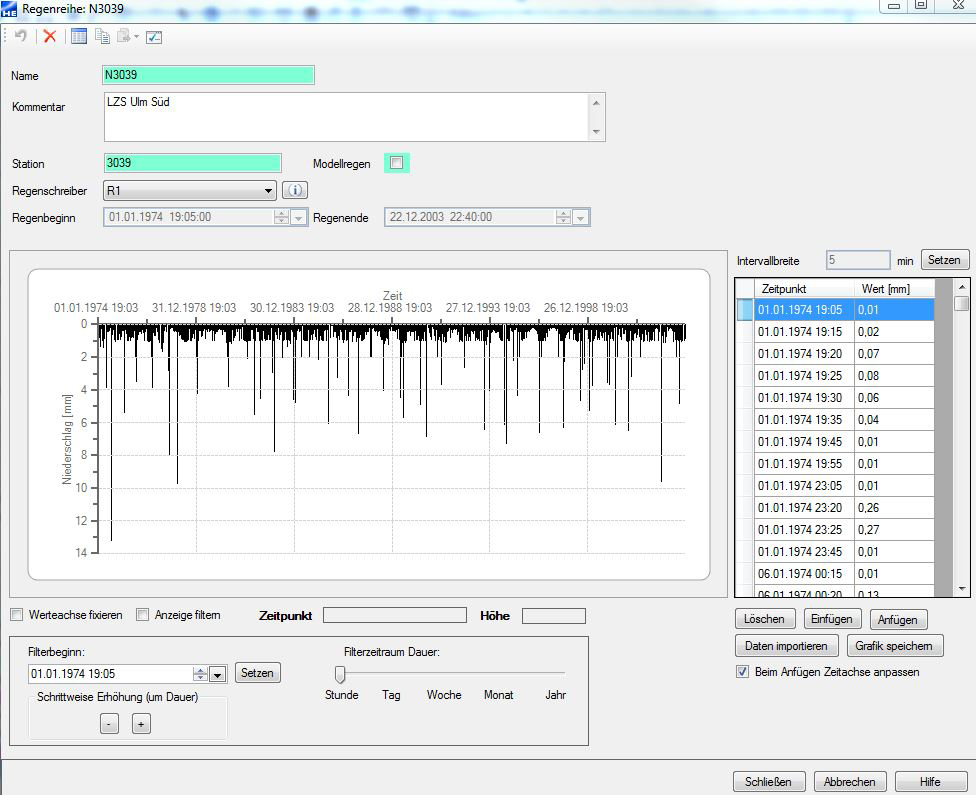
Task: Open the table view toolbar icon
Action: pos(78,37)
